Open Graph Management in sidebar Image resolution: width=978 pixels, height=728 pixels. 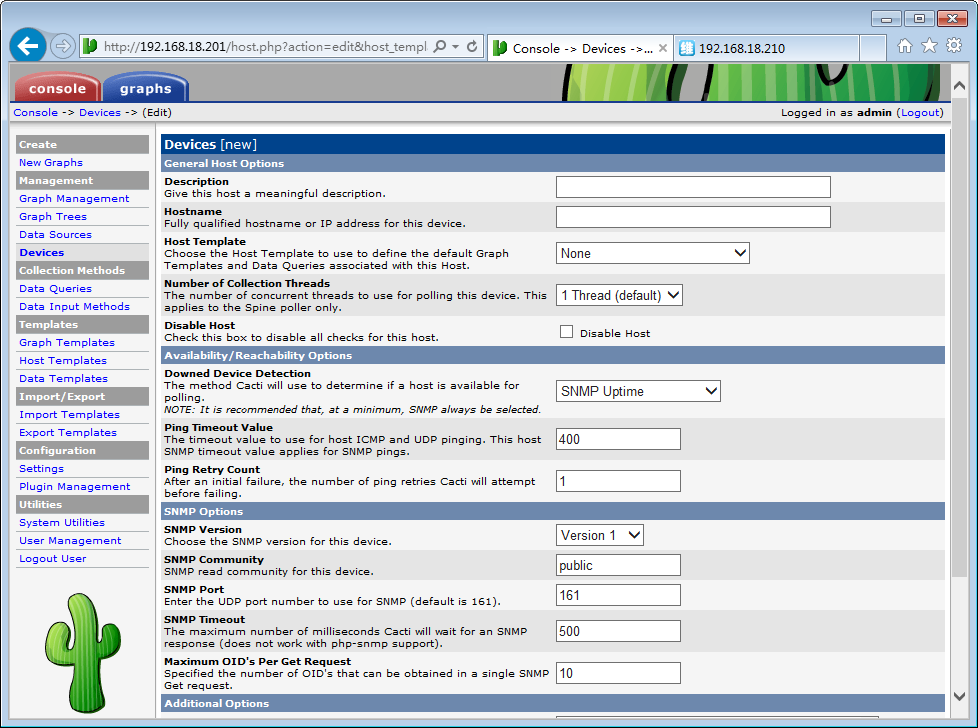pos(74,198)
